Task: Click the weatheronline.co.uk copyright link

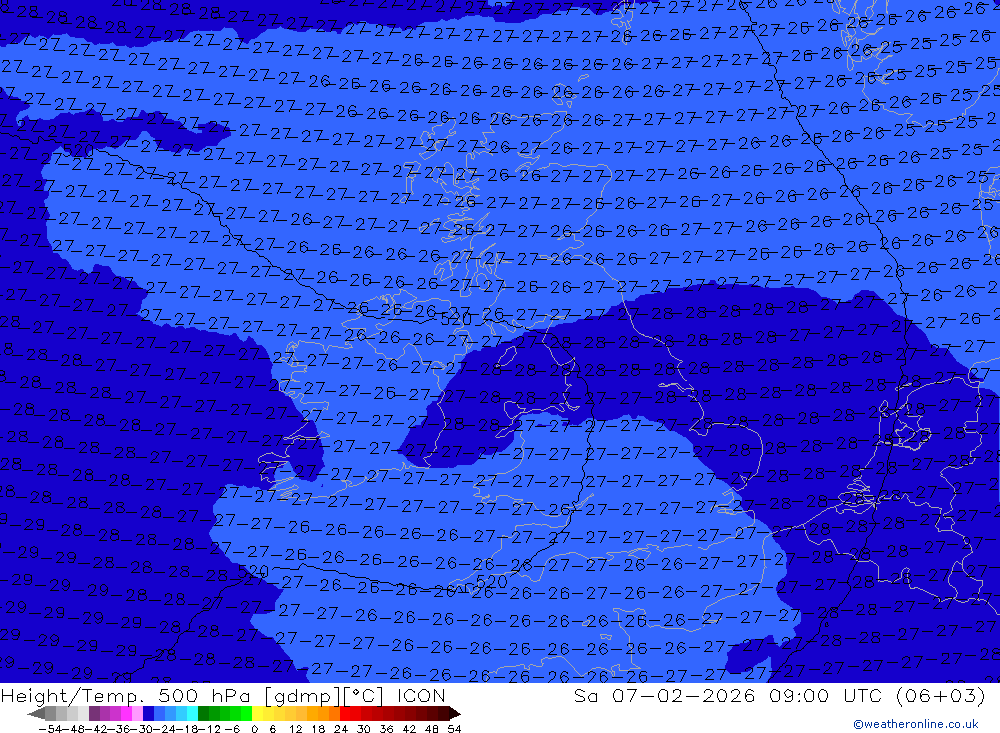Action: [x=916, y=724]
